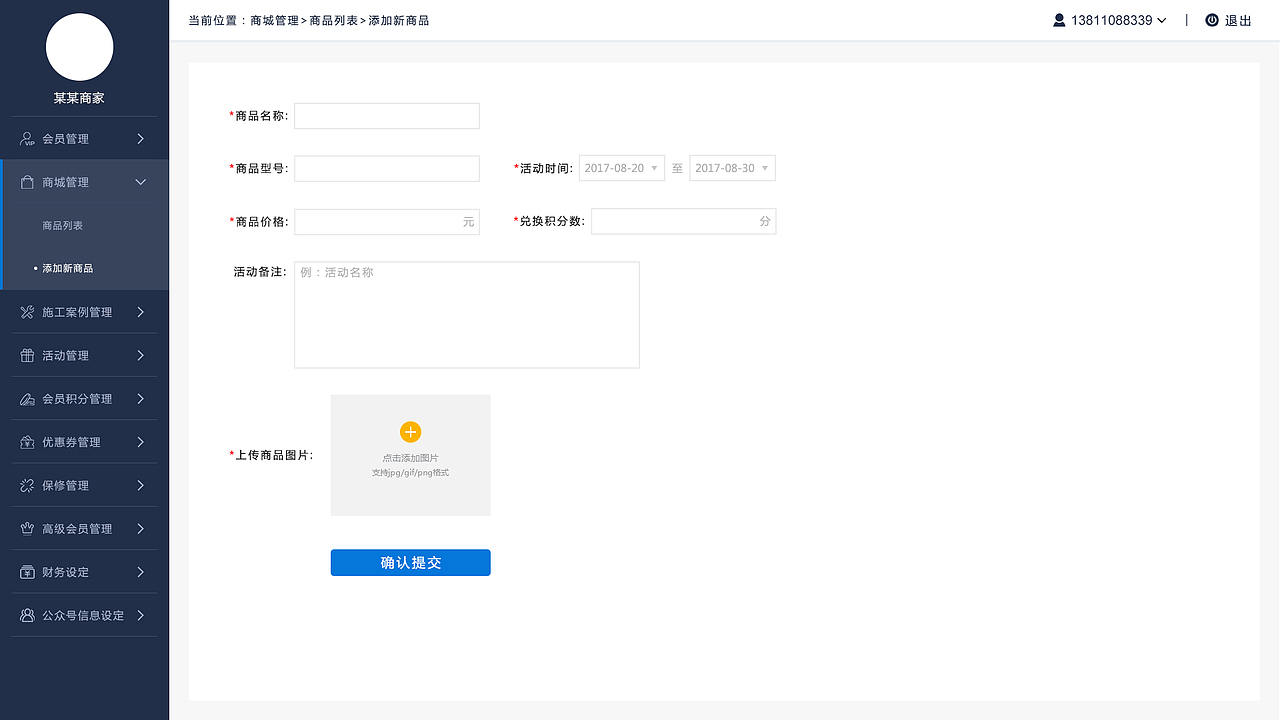Select 商品列表 in the sidebar
This screenshot has height=720, width=1280.
tap(62, 225)
